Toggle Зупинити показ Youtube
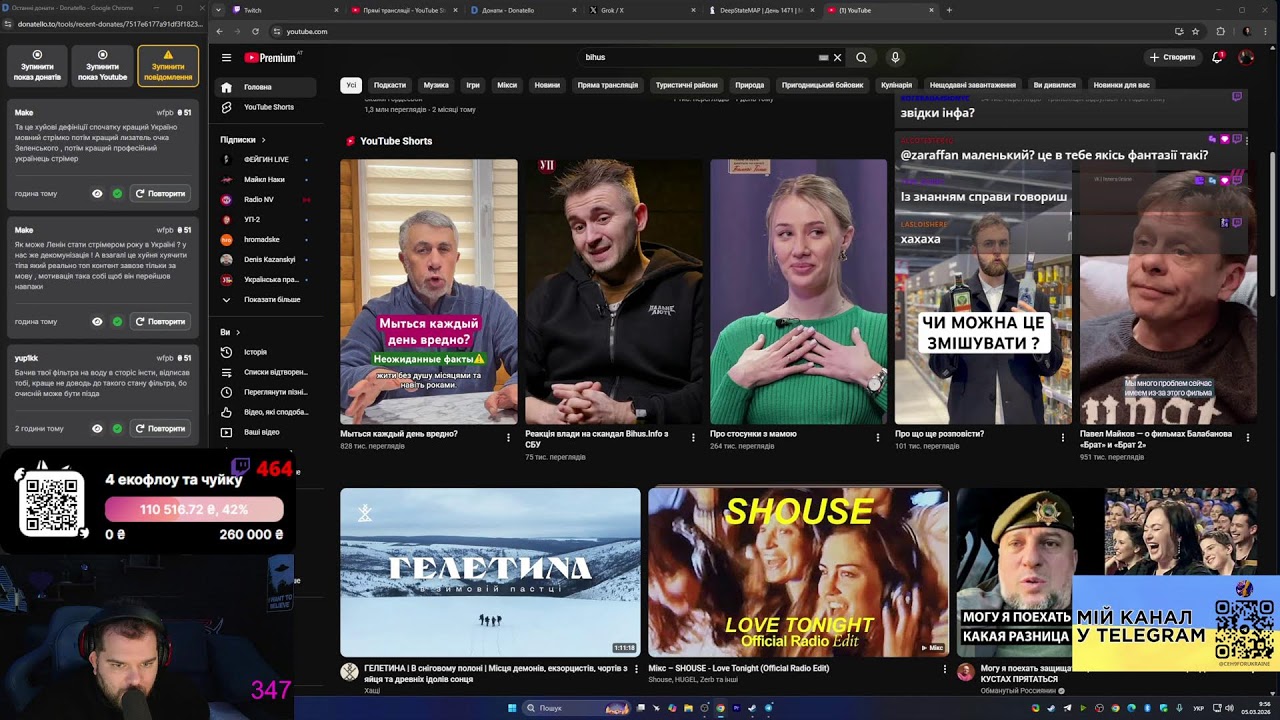1280x720 pixels. click(102, 65)
